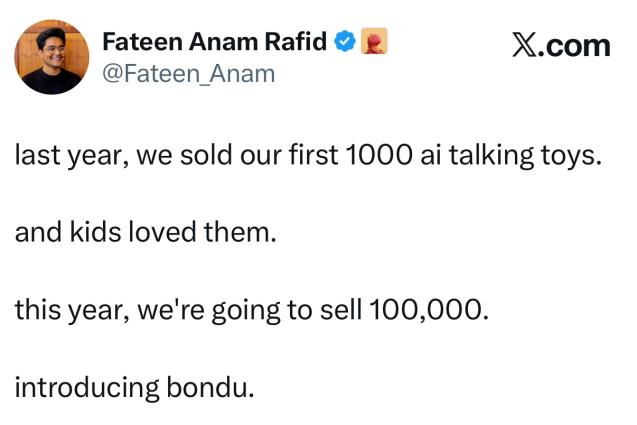Click the word "kids" in the tweet
This screenshot has width=637, height=425.
coord(92,234)
